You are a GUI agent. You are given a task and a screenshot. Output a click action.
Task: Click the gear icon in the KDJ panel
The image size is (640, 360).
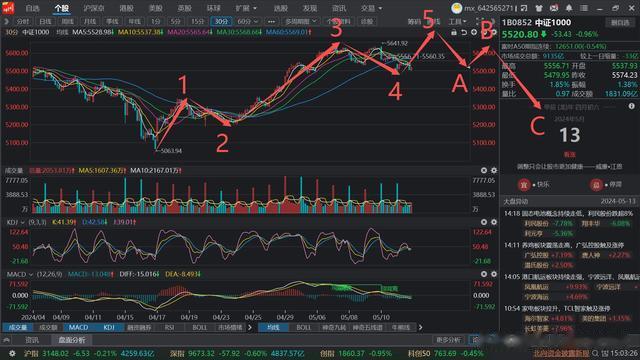pos(493,222)
